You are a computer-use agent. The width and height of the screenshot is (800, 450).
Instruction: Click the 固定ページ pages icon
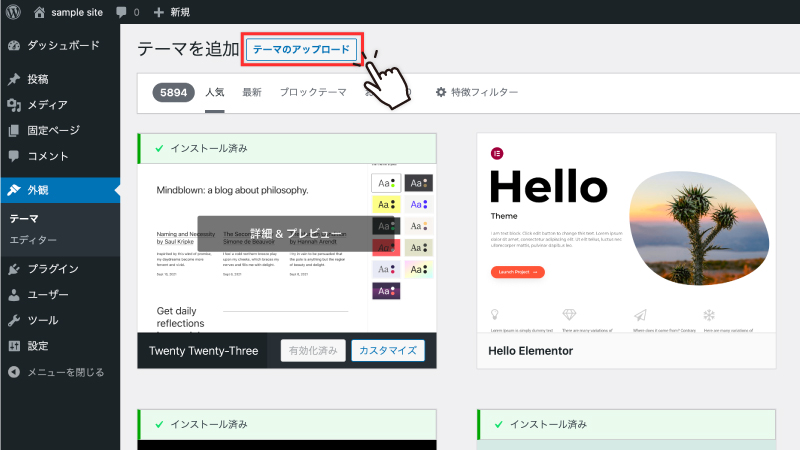click(x=14, y=131)
